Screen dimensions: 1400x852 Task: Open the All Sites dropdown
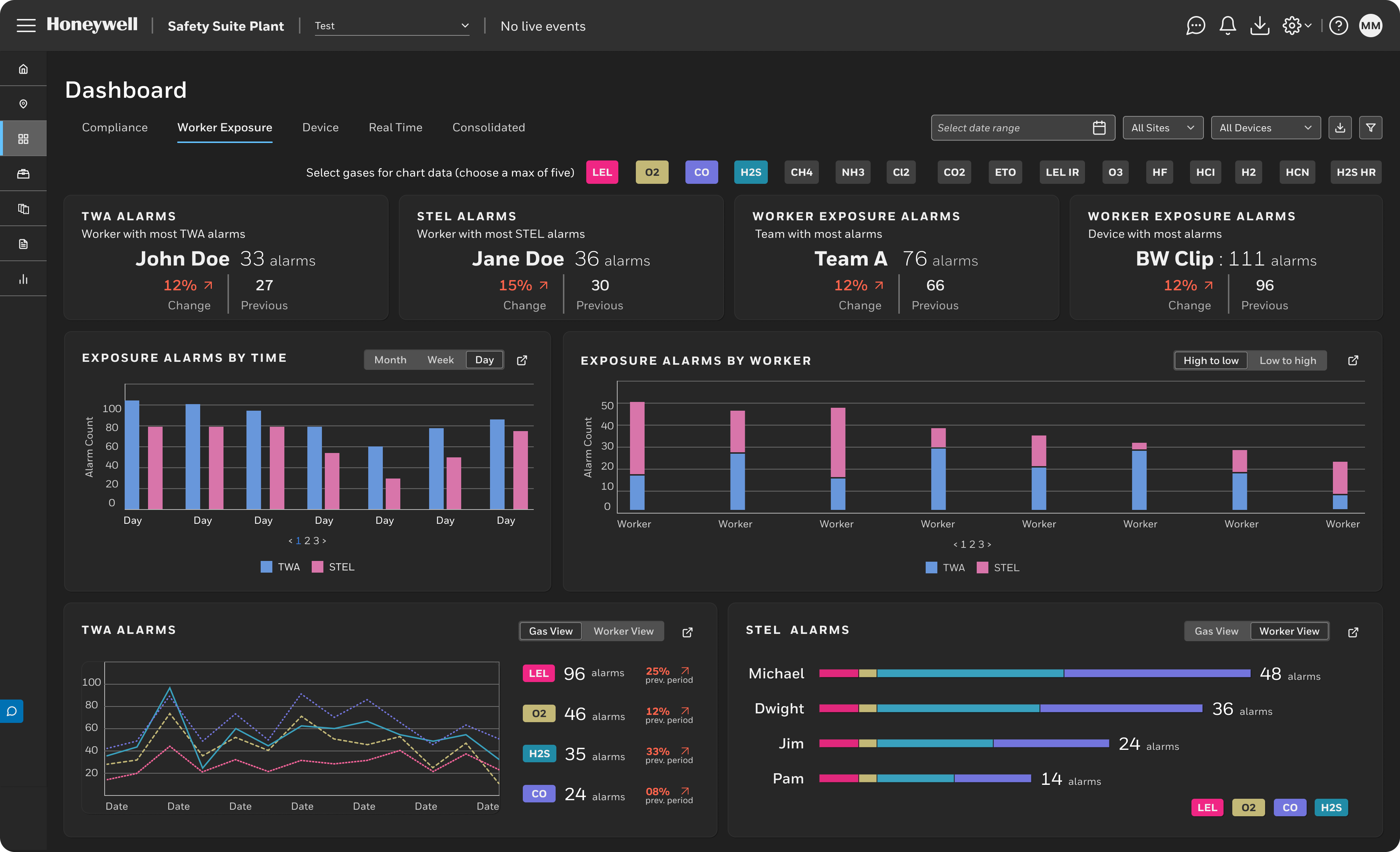1163,128
